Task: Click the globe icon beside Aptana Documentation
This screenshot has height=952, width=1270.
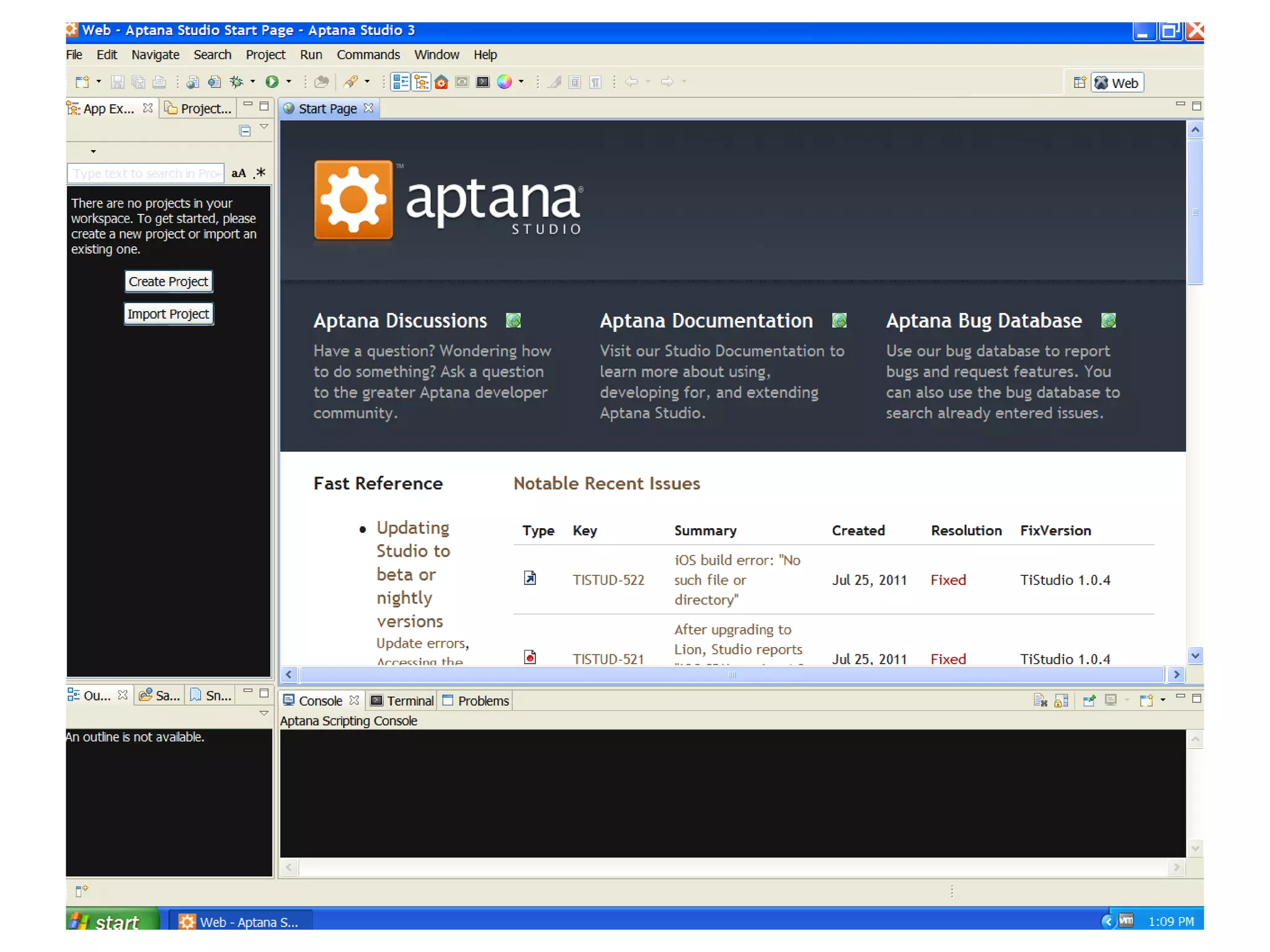Action: pyautogui.click(x=839, y=320)
